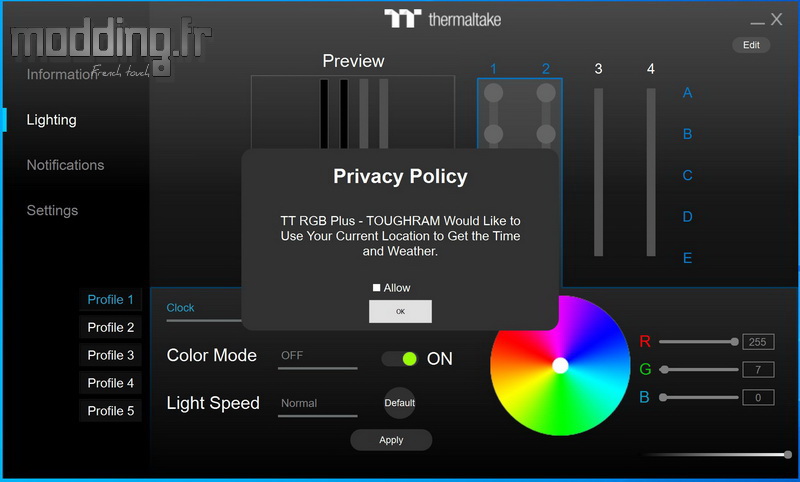Reset light speed with Default button
This screenshot has width=800, height=482.
pos(399,403)
